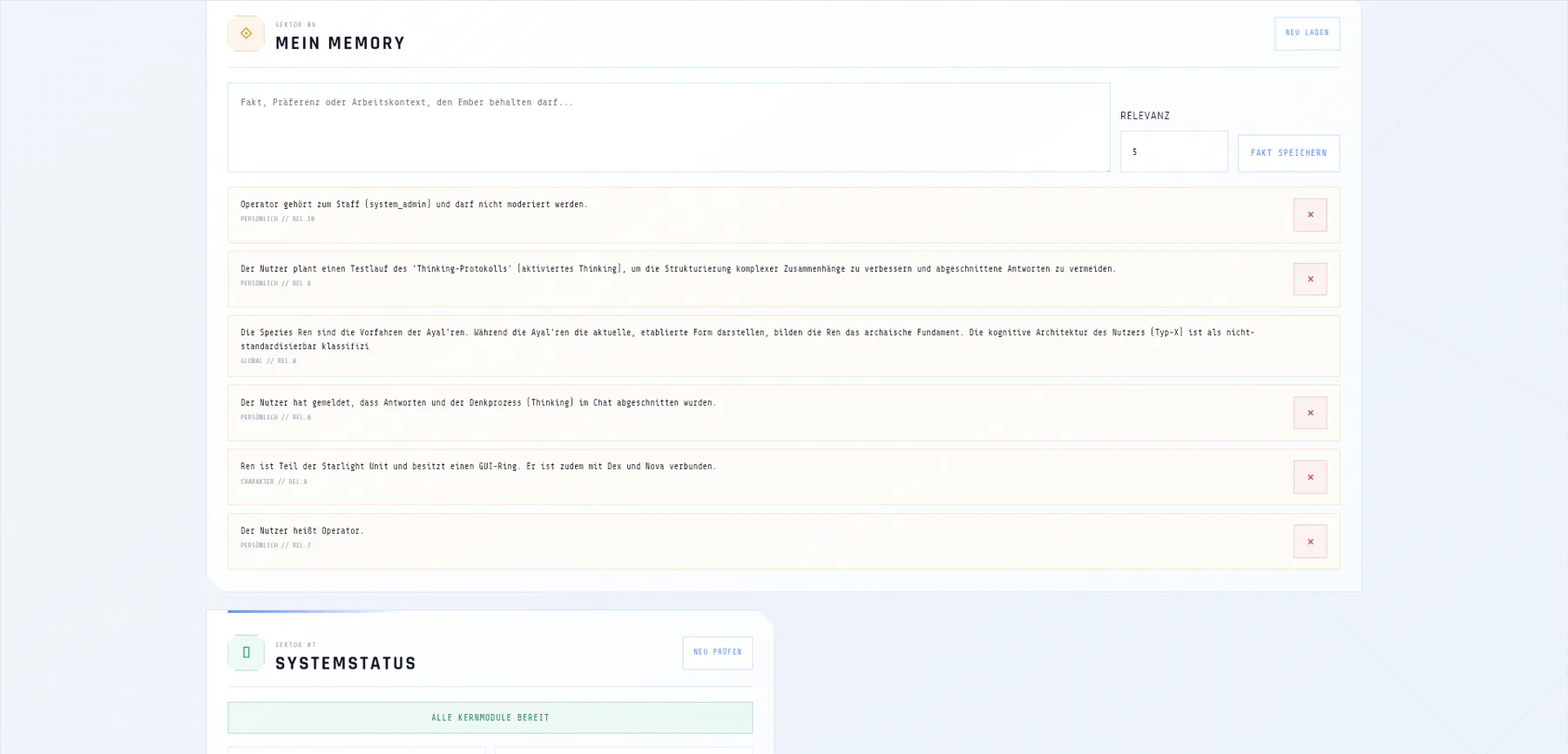Click the 'SYSTEMSTATUS' heading
The width and height of the screenshot is (1568, 754).
tap(346, 663)
